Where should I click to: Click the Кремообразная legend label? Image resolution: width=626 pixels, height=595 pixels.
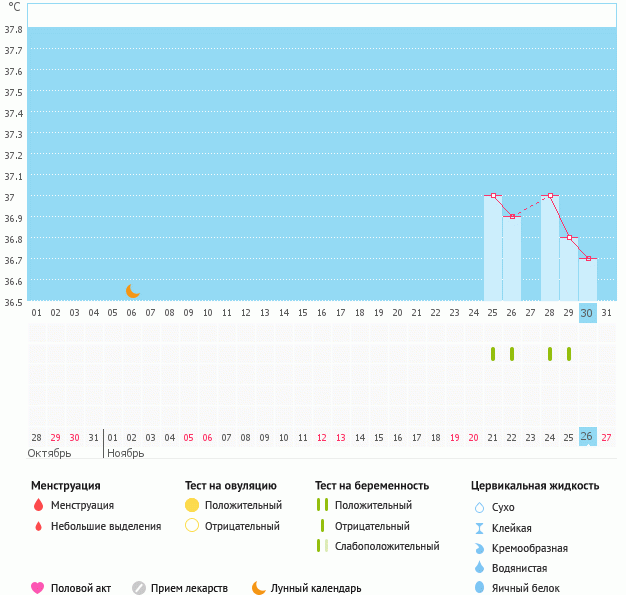[531, 548]
